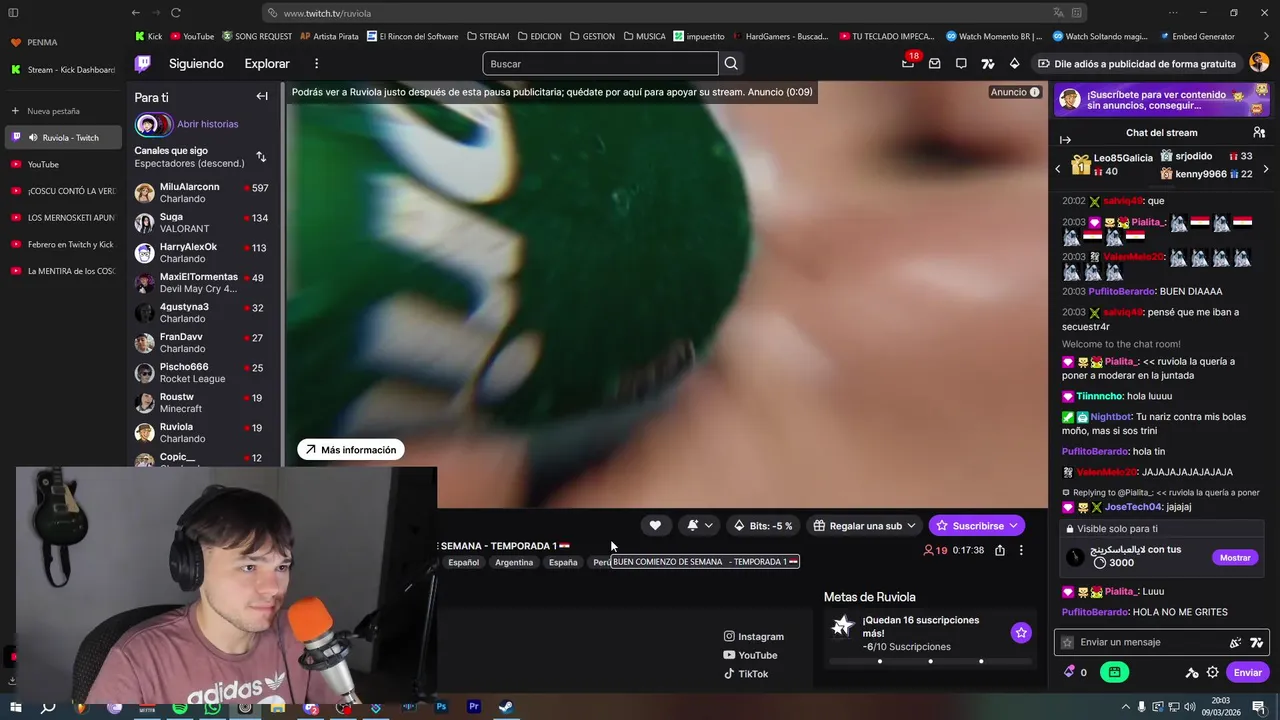Click the Anuncio info icon
The width and height of the screenshot is (1280, 720).
[1035, 92]
